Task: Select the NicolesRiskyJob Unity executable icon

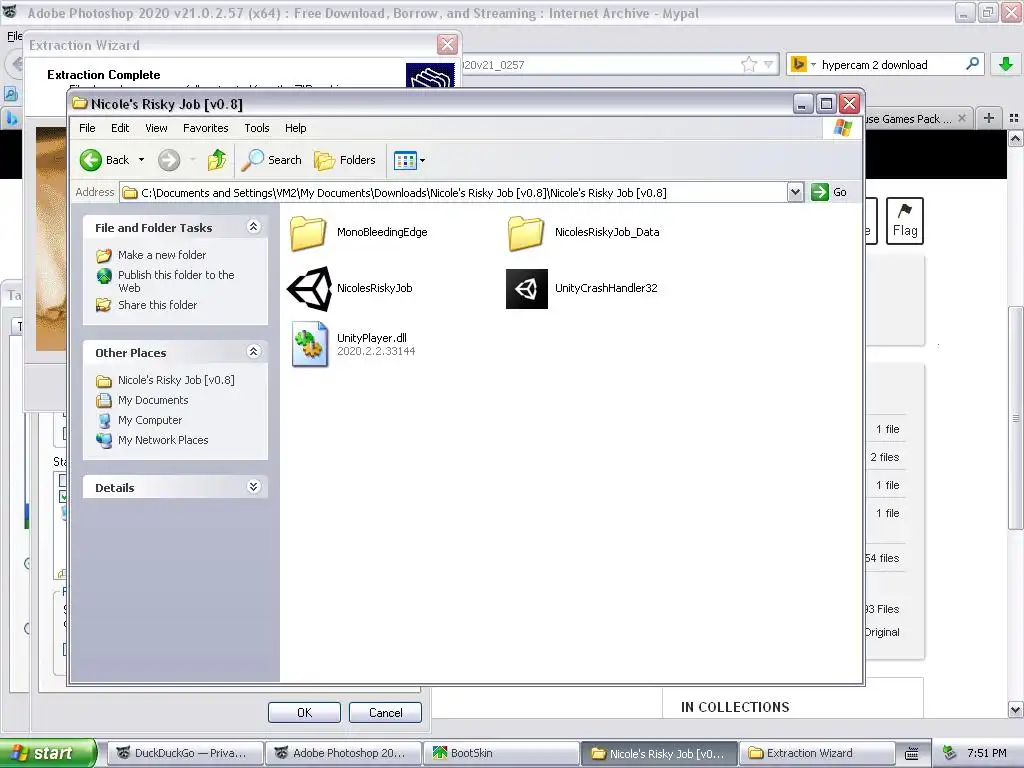Action: point(309,289)
